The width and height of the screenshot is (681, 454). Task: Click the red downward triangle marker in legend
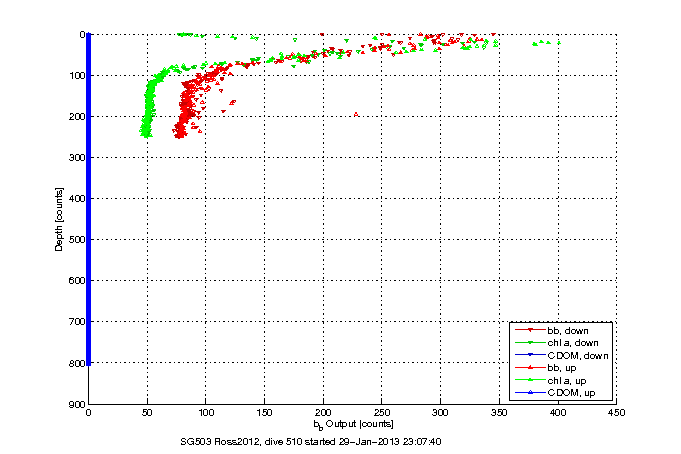(x=530, y=330)
